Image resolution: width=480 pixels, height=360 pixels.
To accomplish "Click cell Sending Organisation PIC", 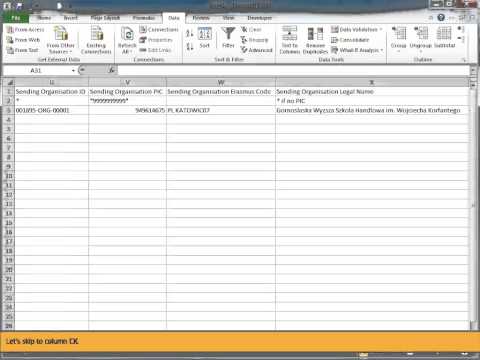I will pos(127,91).
